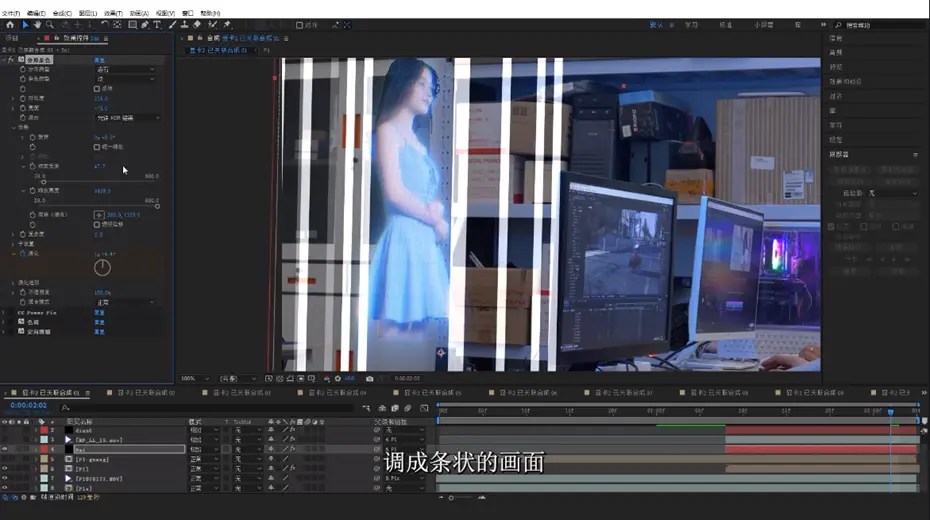Toggle the uniform scaling checkbox in effect controls
The height and width of the screenshot is (520, 930).
pos(97,147)
